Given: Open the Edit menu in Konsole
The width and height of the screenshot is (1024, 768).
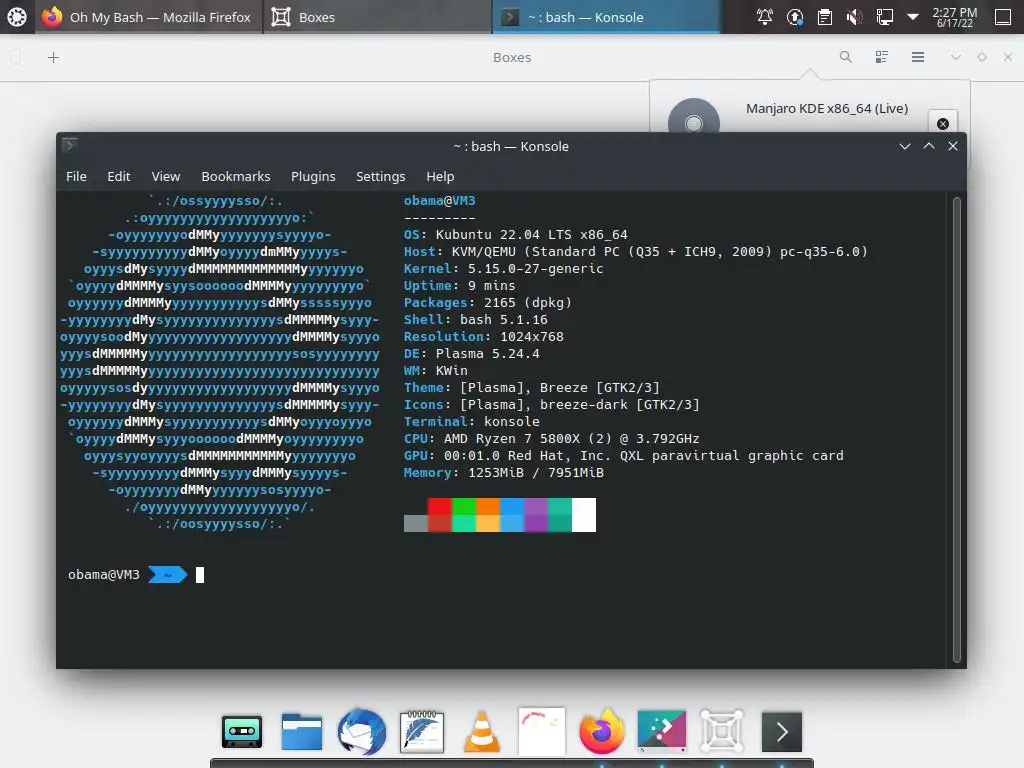Looking at the screenshot, I should [x=119, y=176].
